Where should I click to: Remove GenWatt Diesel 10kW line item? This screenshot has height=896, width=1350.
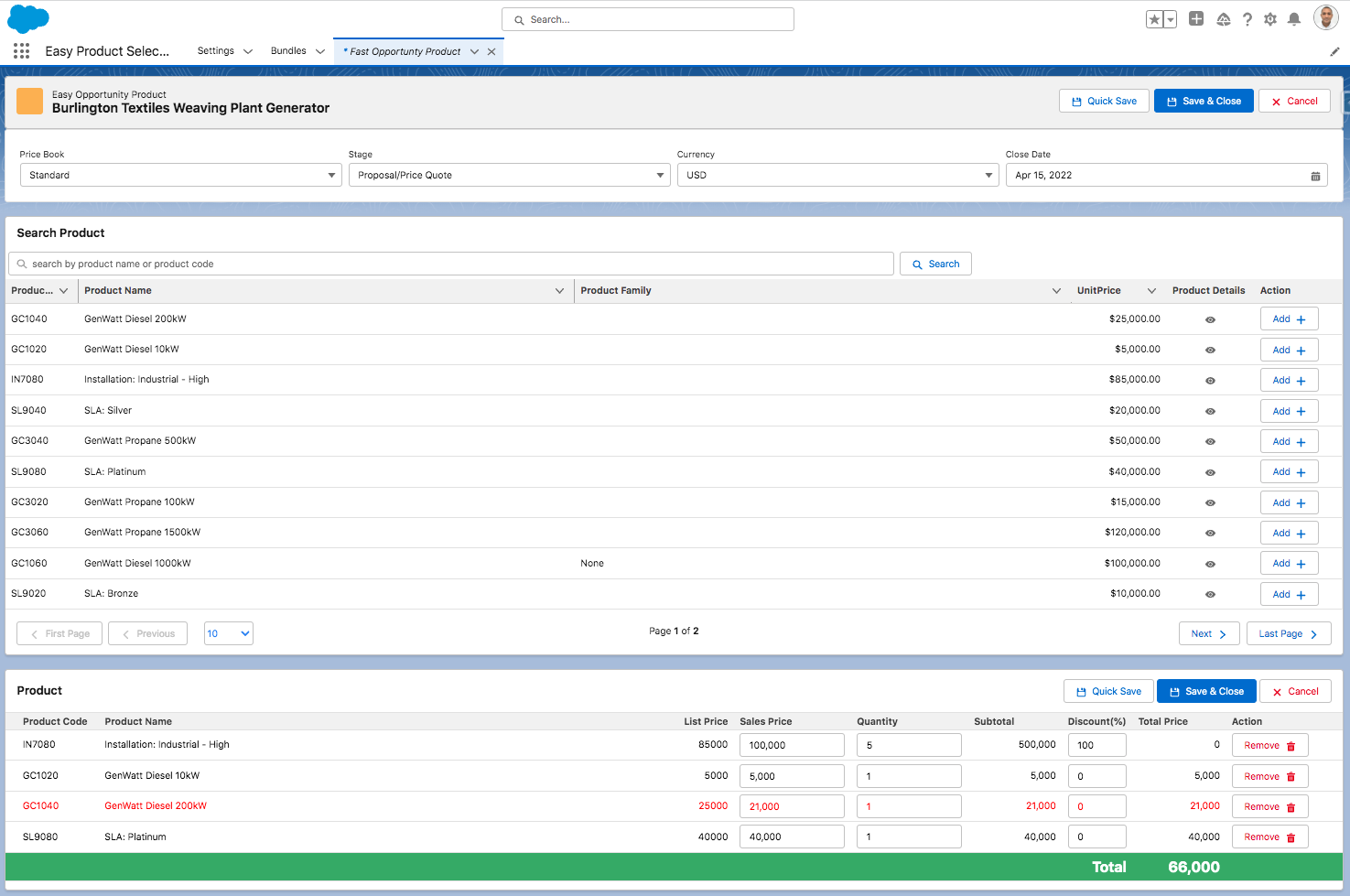click(1269, 776)
